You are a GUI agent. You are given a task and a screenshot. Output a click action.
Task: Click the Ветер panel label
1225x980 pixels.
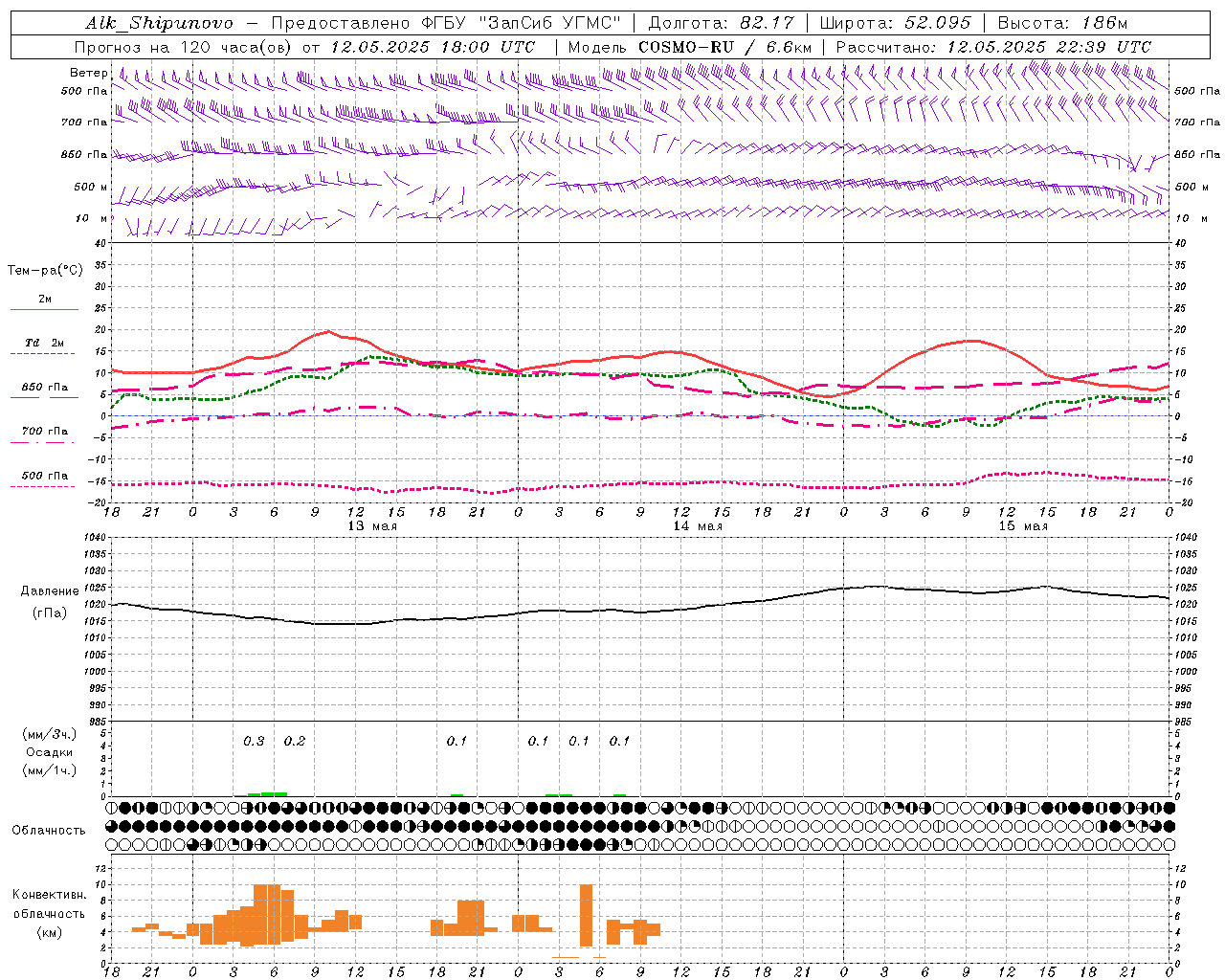click(88, 73)
